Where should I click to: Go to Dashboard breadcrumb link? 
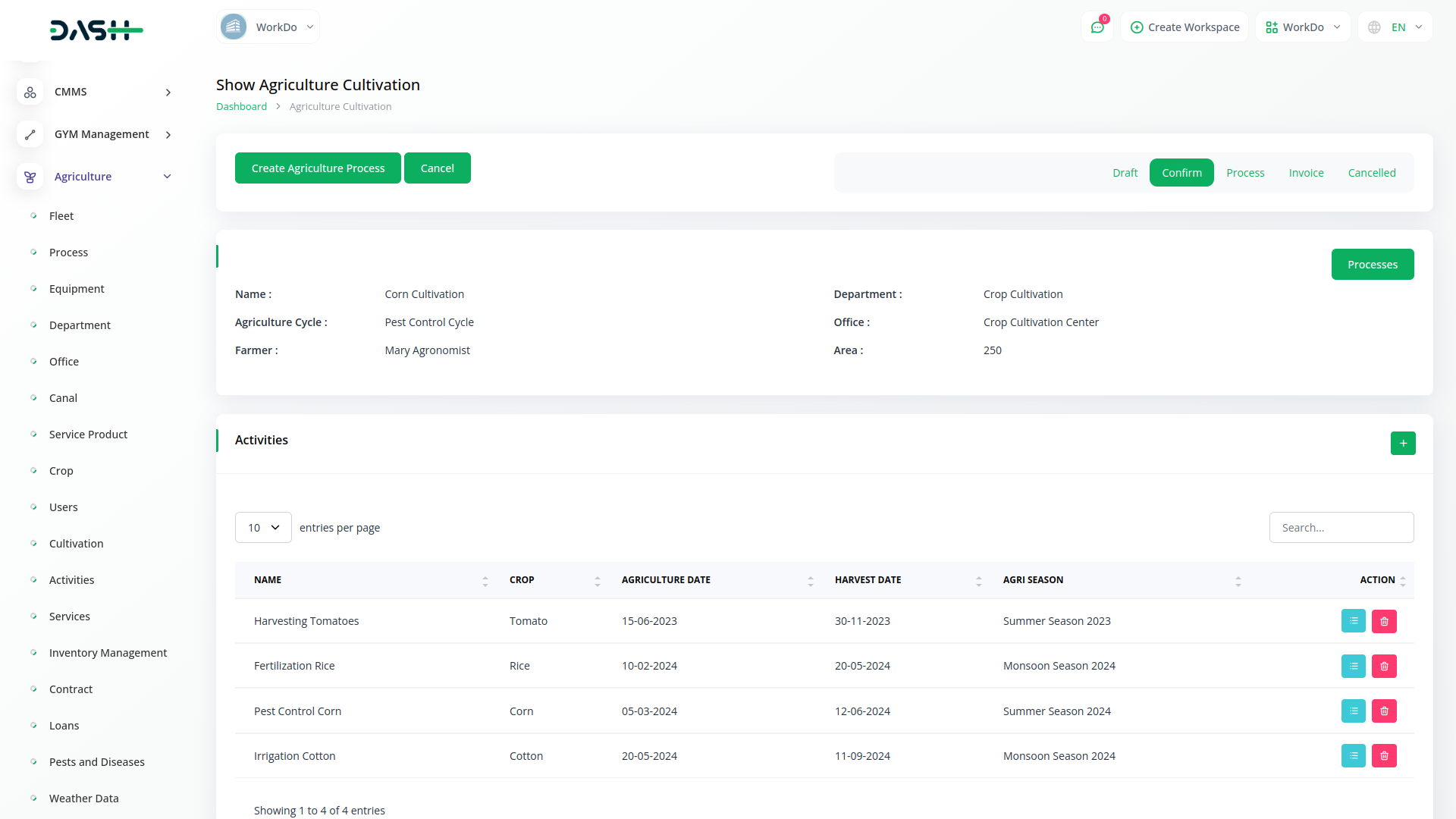(x=241, y=107)
